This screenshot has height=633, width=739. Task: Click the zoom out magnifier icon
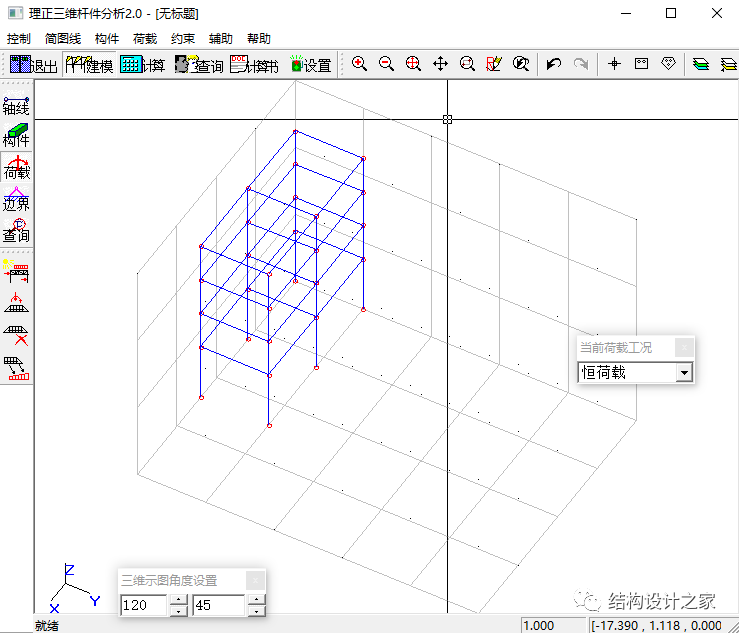point(386,64)
